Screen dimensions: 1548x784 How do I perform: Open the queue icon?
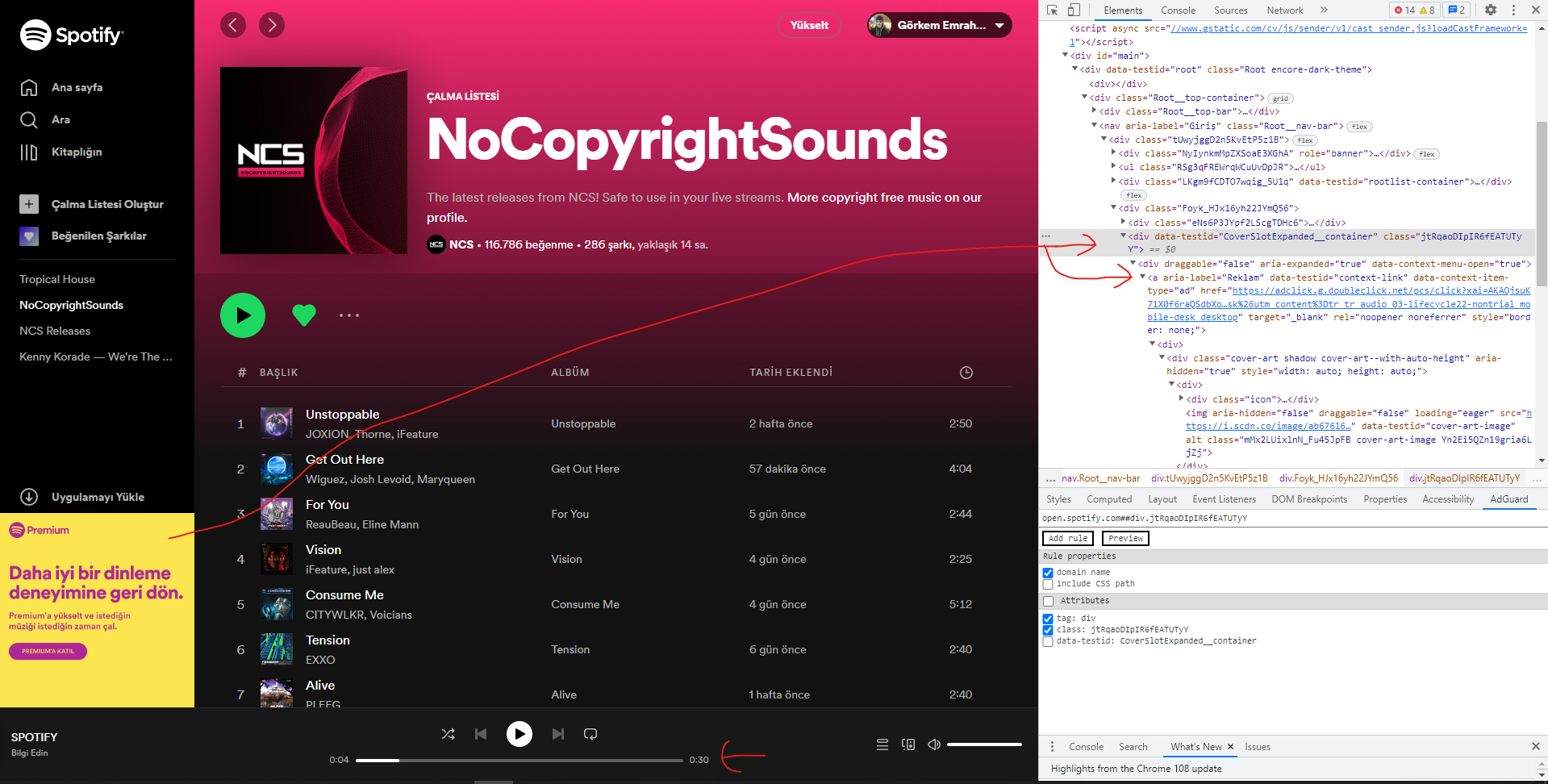tap(882, 744)
